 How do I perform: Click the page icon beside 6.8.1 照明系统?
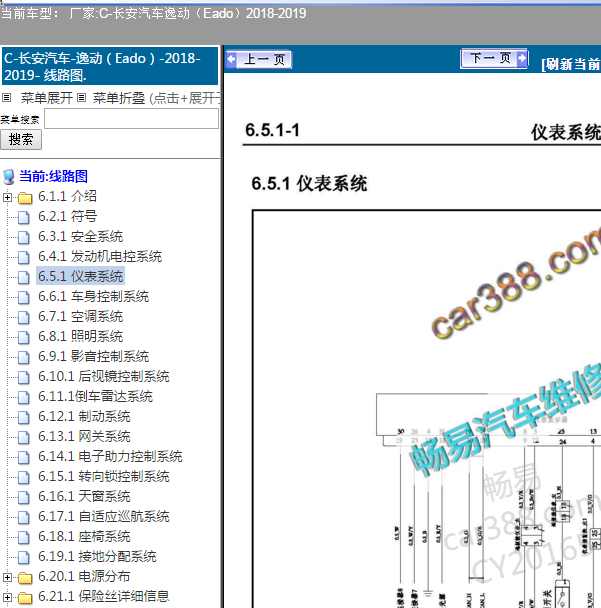24,337
